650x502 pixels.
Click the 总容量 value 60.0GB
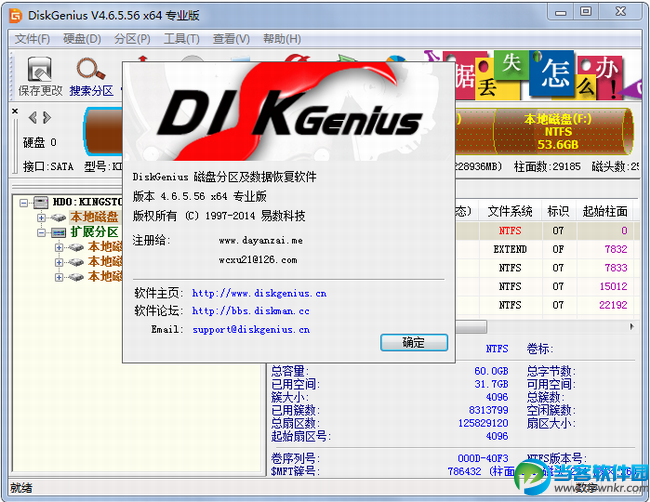coord(491,371)
